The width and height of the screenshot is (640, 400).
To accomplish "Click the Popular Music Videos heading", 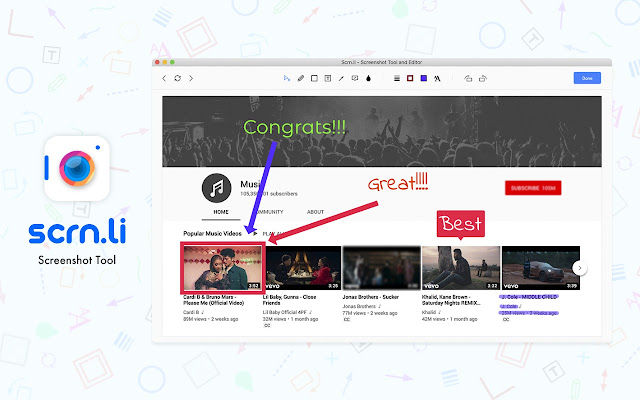I will 212,233.
